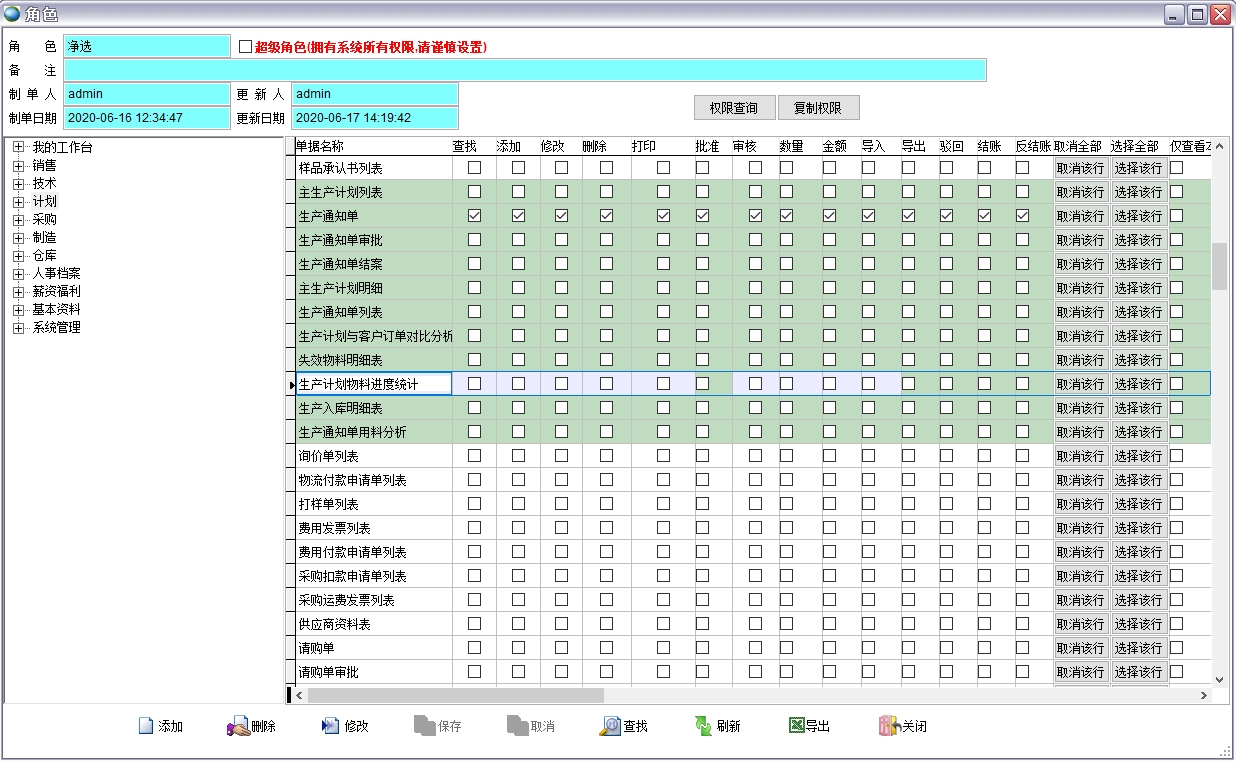This screenshot has height=761, width=1236.
Task: Click the 备注 remarks input field
Action: [x=524, y=70]
